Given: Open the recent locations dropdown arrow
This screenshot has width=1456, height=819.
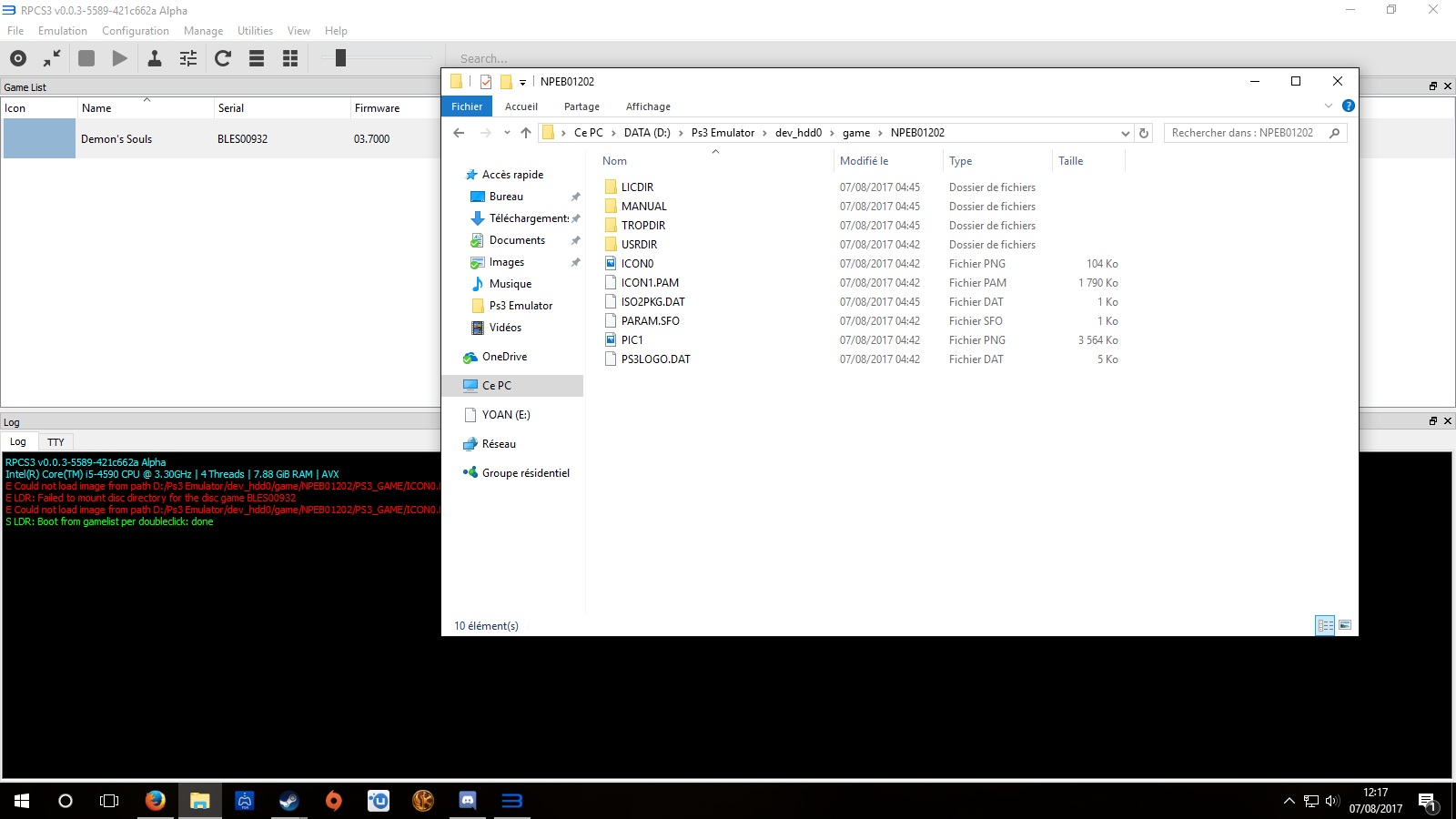Looking at the screenshot, I should (x=507, y=133).
